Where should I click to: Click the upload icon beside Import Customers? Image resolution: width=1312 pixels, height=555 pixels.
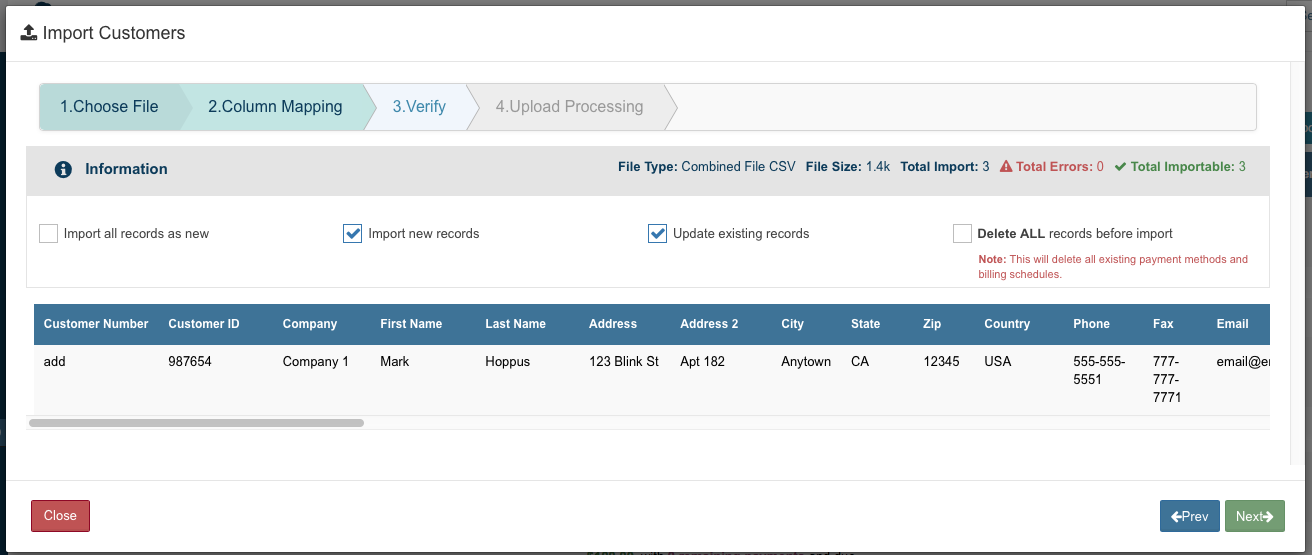(x=29, y=33)
